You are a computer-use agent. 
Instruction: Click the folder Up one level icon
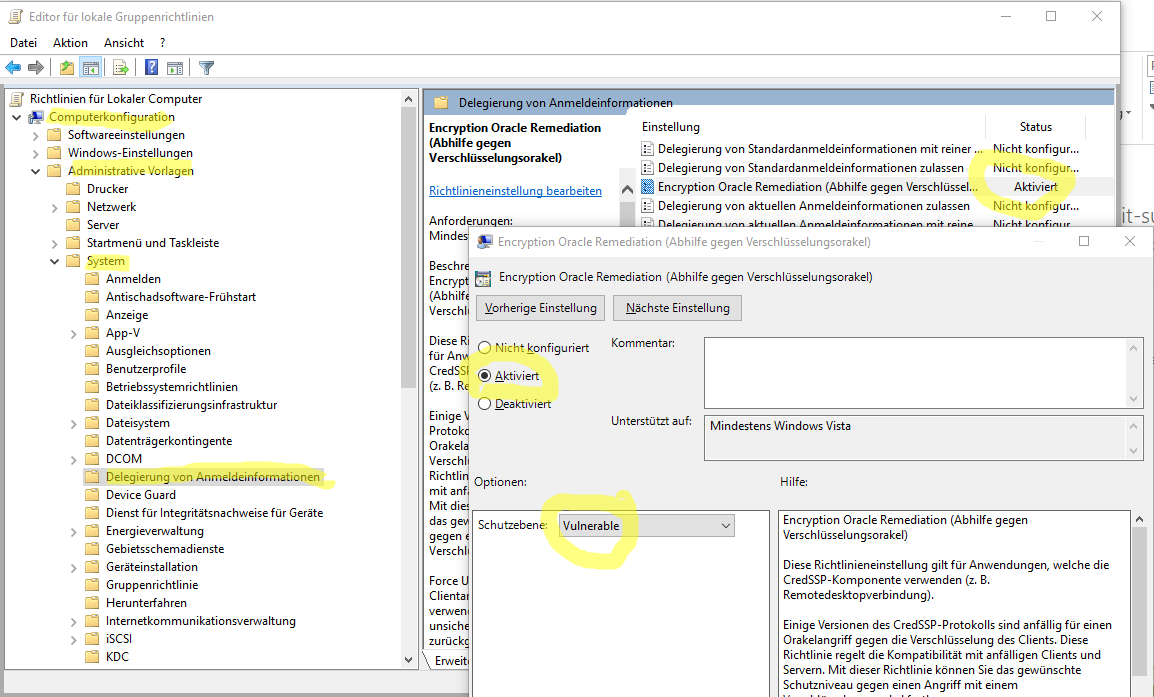click(66, 68)
